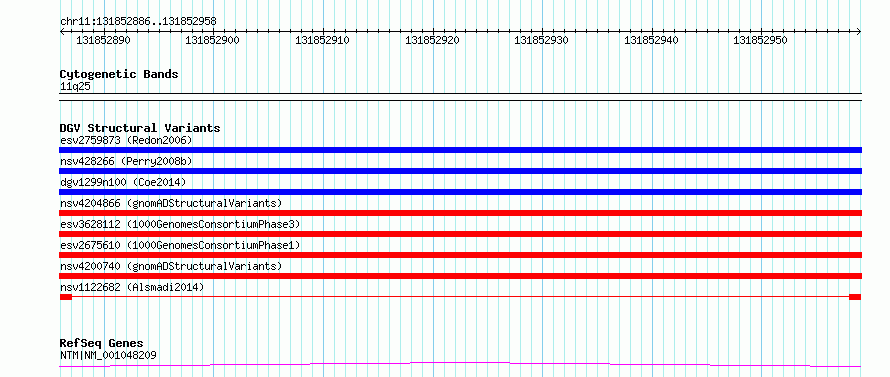Click the left arrowhead of the ruler
This screenshot has height=377, width=890.
point(62,31)
